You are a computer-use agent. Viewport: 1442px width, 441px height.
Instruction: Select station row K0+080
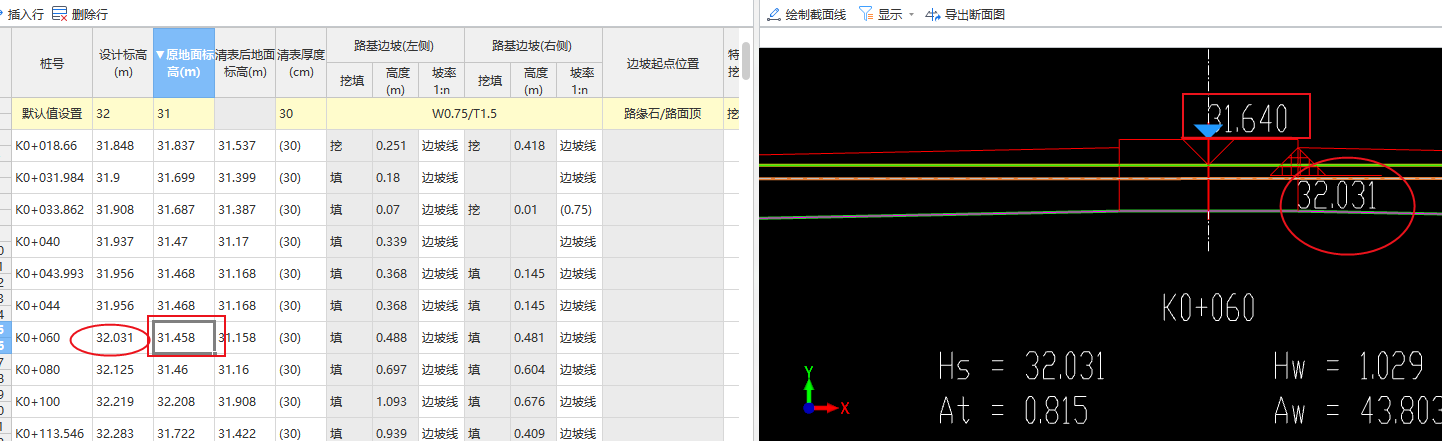pos(52,370)
